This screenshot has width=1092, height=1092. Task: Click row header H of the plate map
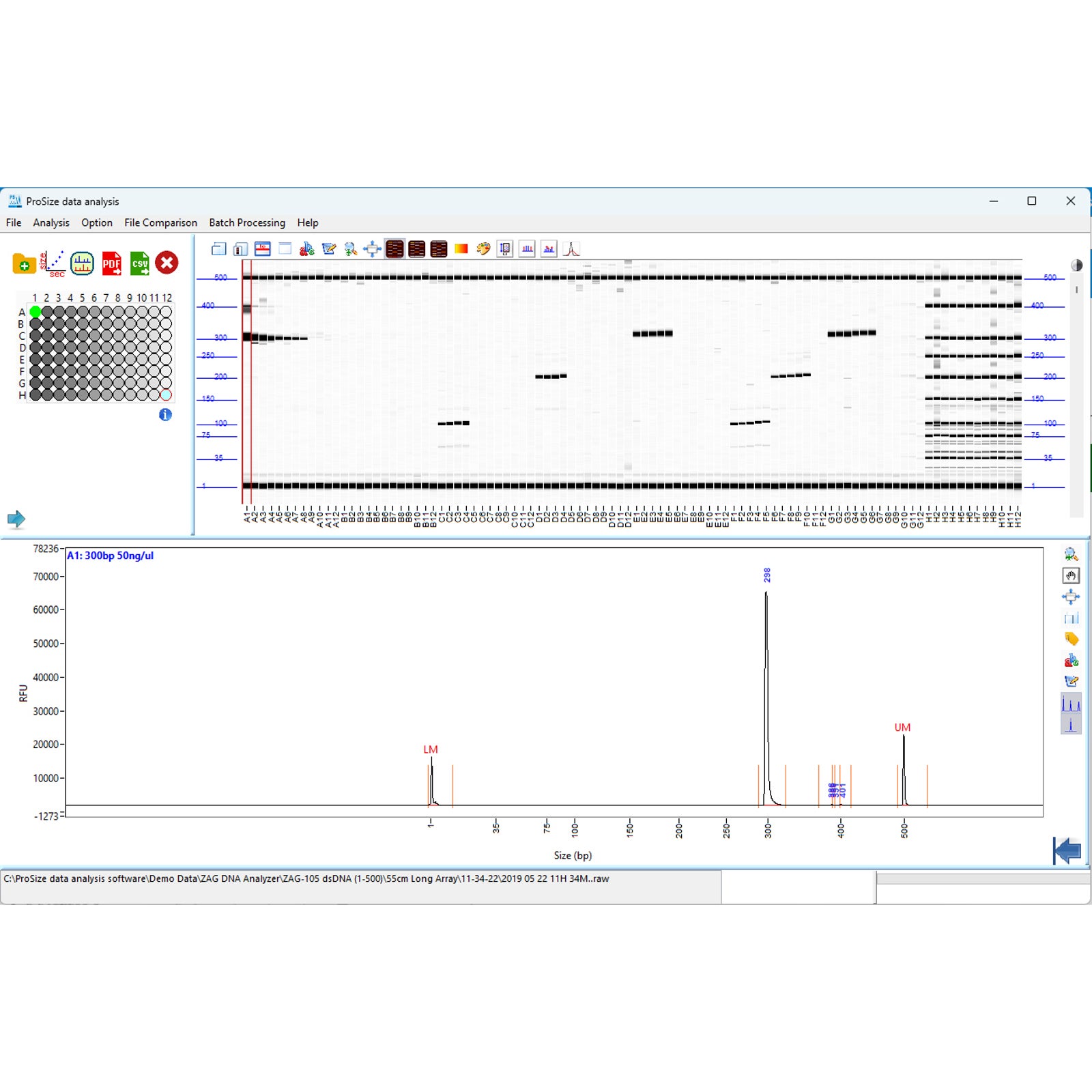(x=22, y=395)
